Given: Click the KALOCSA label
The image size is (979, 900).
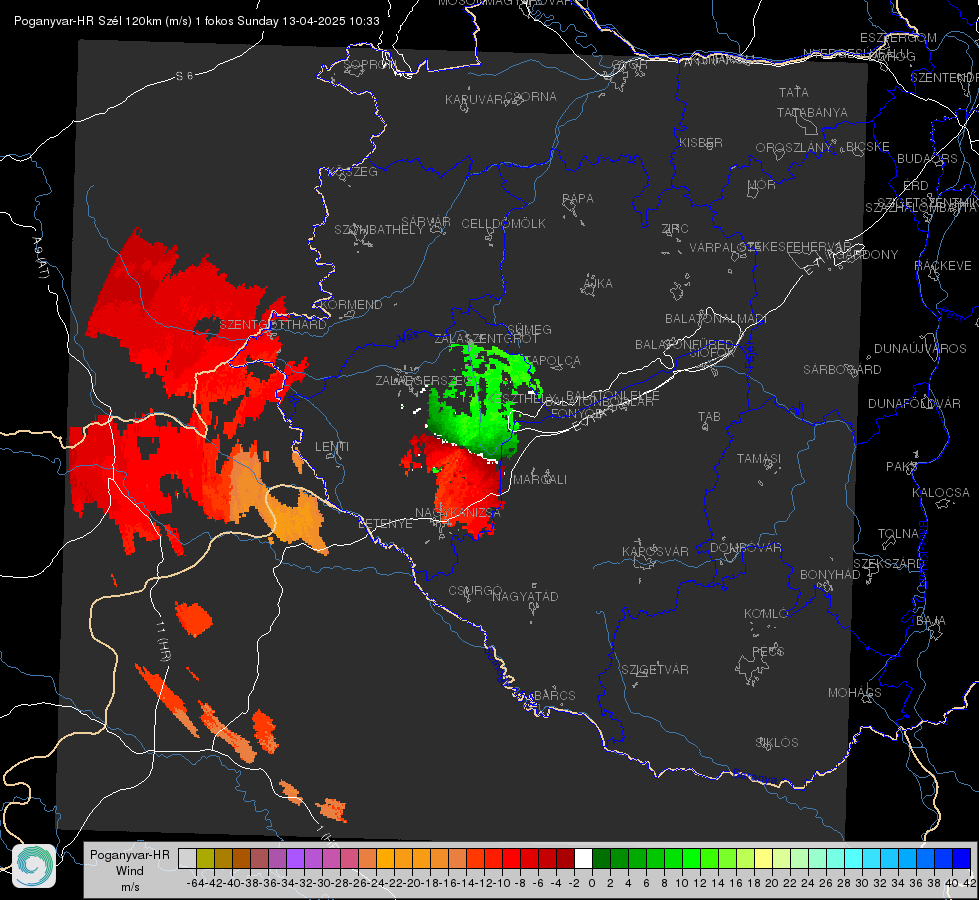Looking at the screenshot, I should pyautogui.click(x=940, y=493).
